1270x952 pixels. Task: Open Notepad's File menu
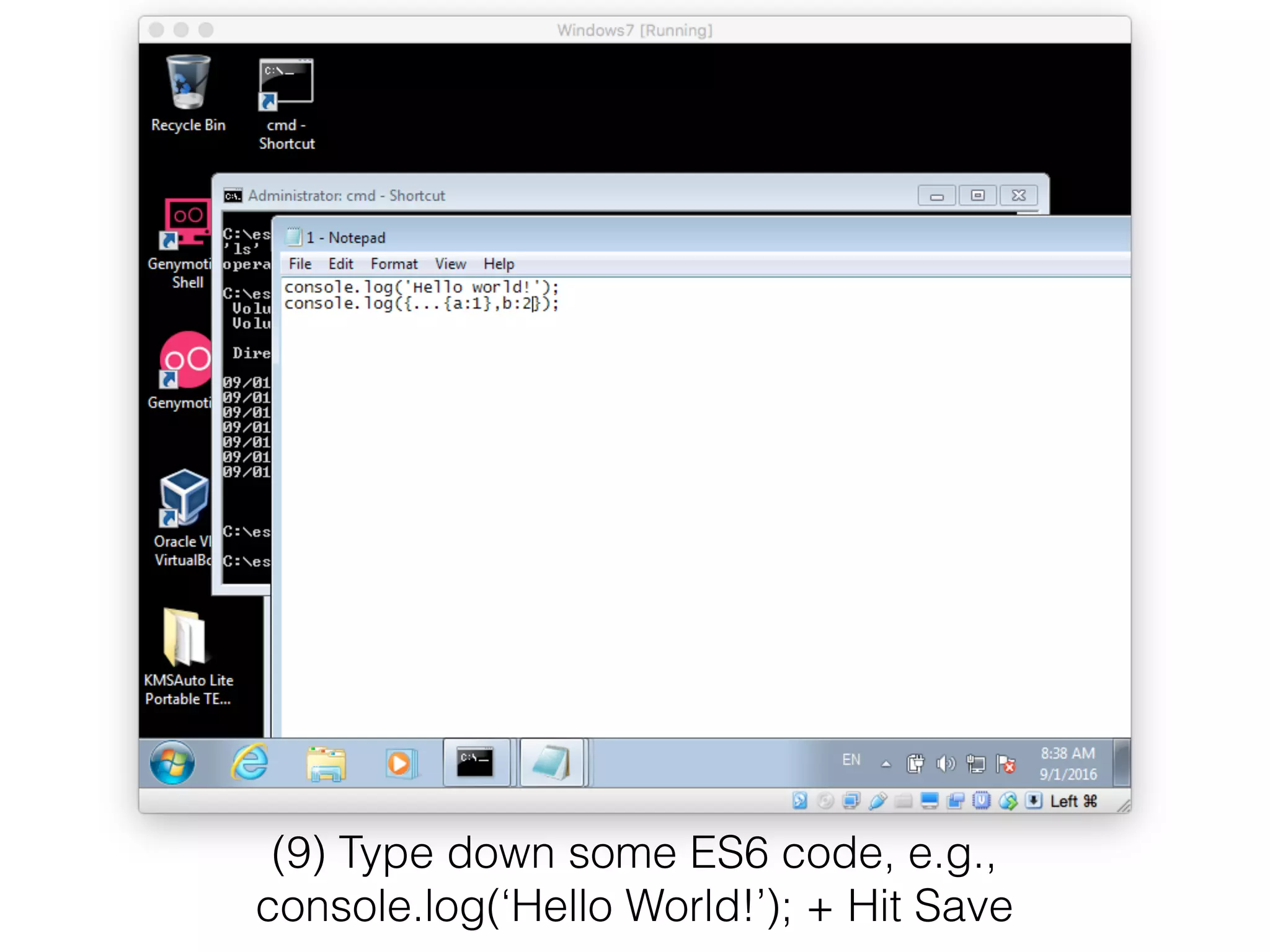coord(300,264)
